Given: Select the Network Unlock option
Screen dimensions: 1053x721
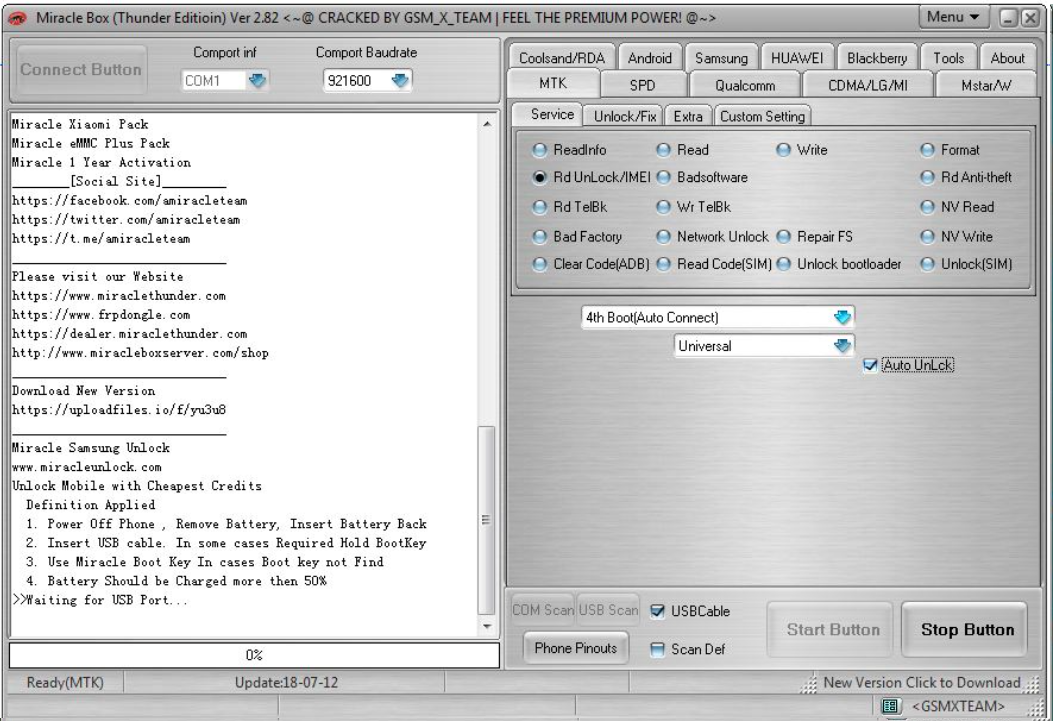Looking at the screenshot, I should tap(665, 237).
